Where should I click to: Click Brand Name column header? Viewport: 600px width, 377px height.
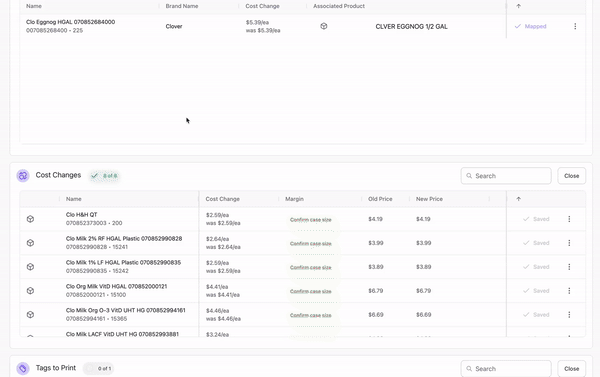[182, 6]
